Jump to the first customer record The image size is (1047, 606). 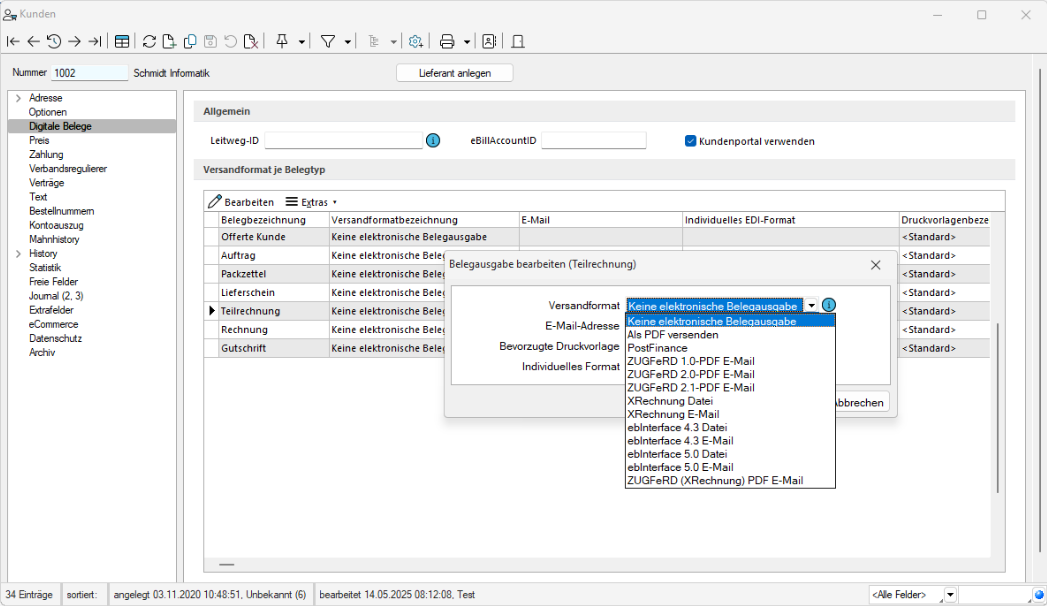point(13,41)
